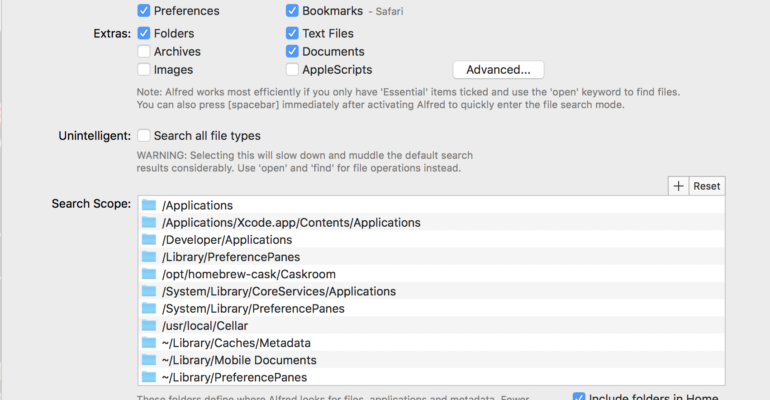Viewport: 770px width, 400px height.
Task: Click the /Developer/Applications folder icon
Action: (149, 240)
